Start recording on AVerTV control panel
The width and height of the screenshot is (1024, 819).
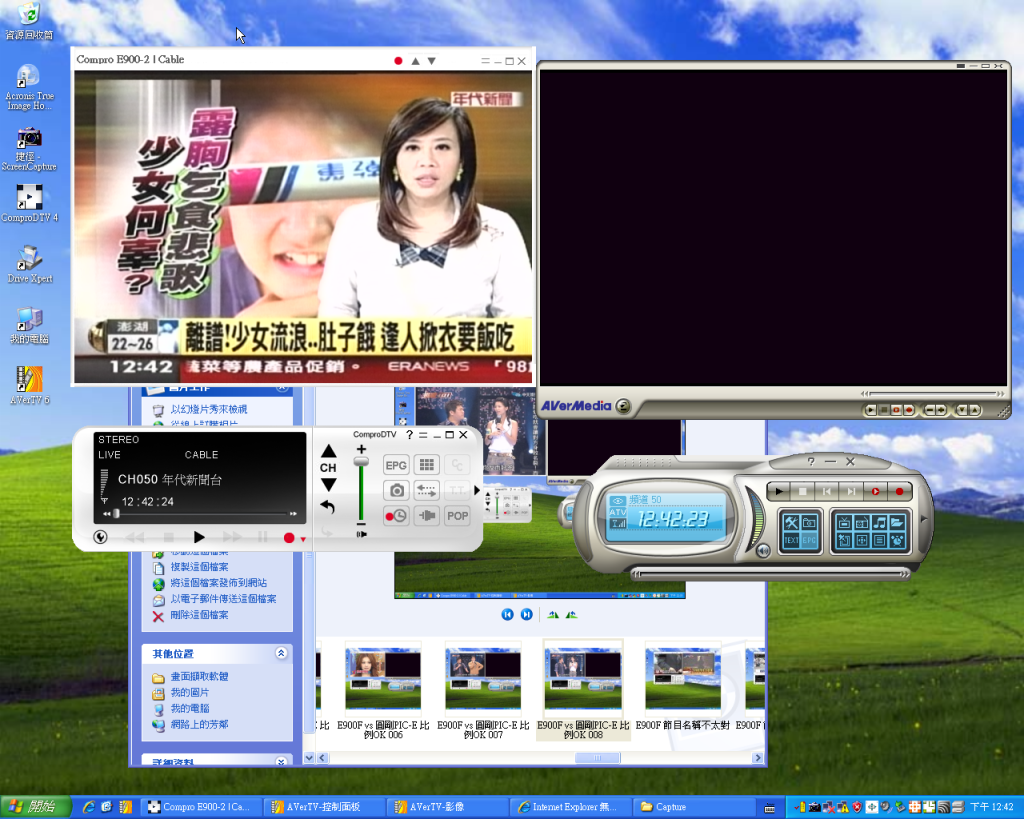coord(899,491)
